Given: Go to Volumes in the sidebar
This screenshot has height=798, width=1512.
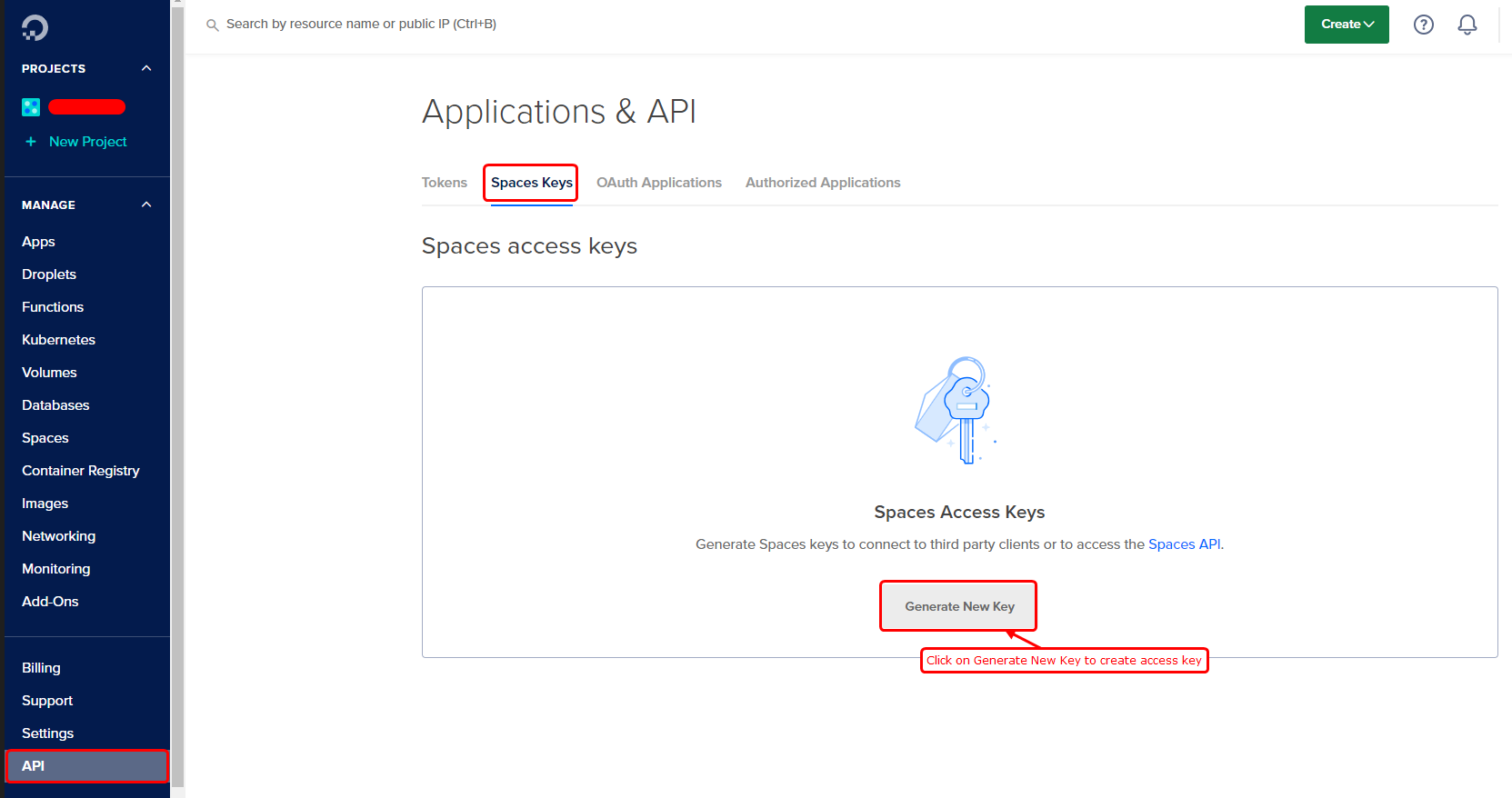Looking at the screenshot, I should tap(49, 373).
